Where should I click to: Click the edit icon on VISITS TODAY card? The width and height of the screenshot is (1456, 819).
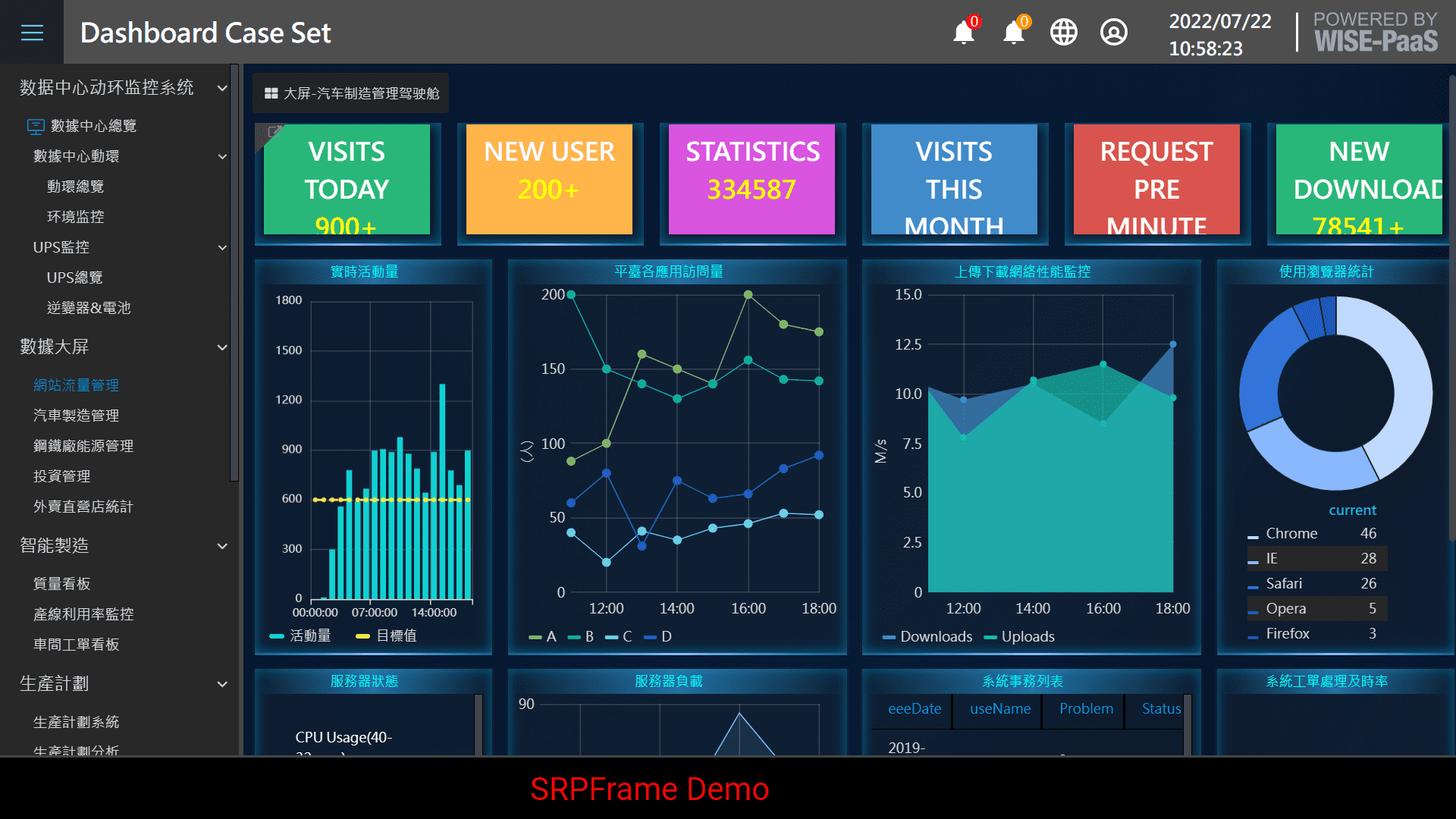point(274,132)
